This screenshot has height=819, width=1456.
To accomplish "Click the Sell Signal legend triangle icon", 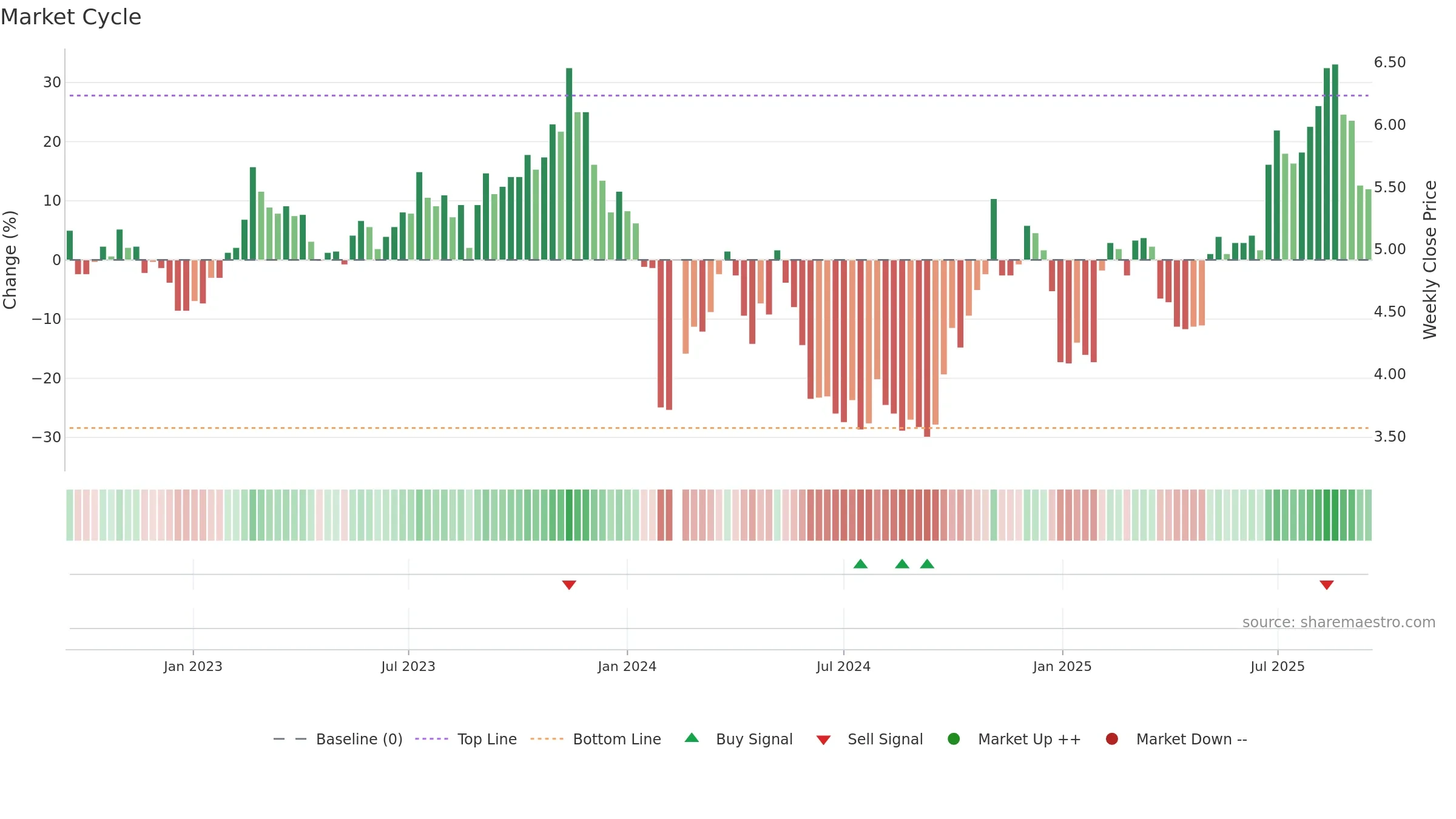I will pos(823,740).
